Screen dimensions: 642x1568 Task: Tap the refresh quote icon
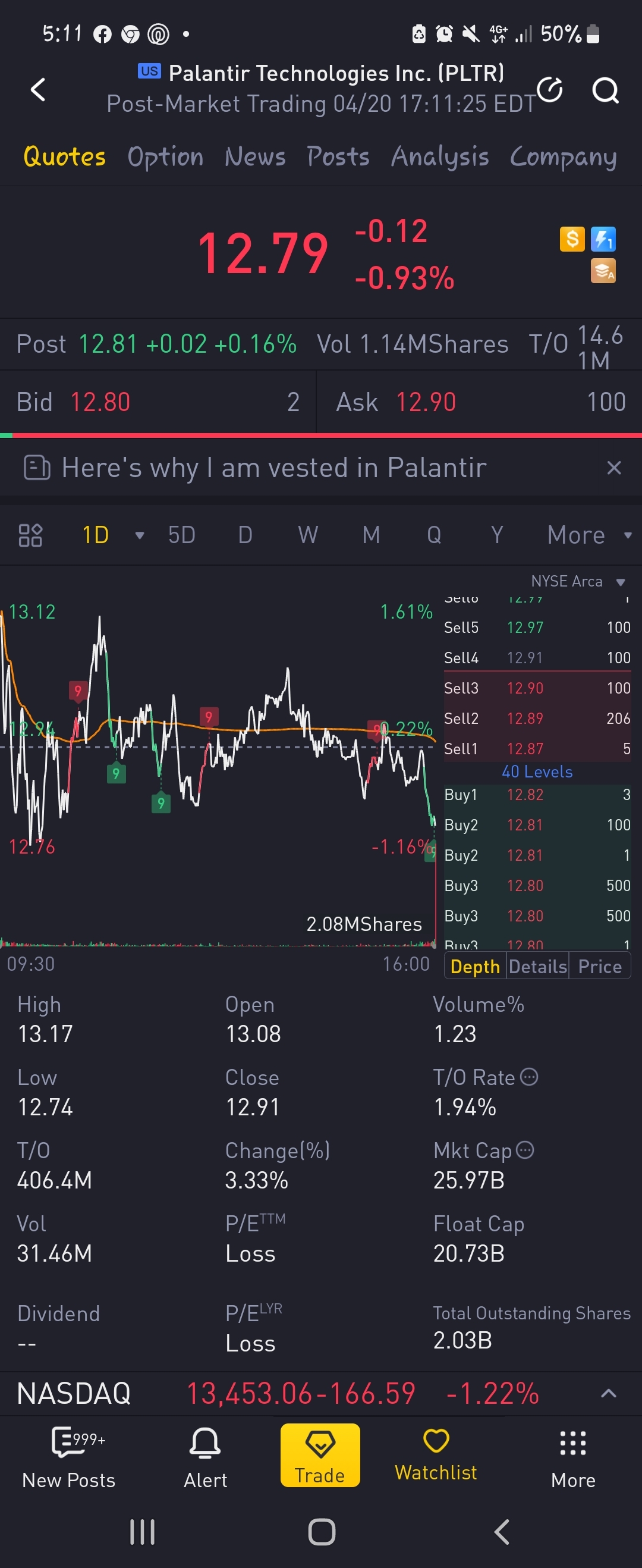549,89
